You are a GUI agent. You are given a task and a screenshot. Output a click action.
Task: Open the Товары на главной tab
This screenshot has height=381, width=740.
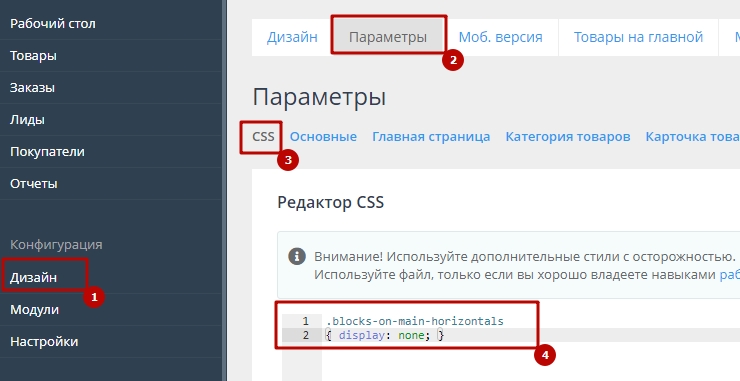click(x=638, y=37)
